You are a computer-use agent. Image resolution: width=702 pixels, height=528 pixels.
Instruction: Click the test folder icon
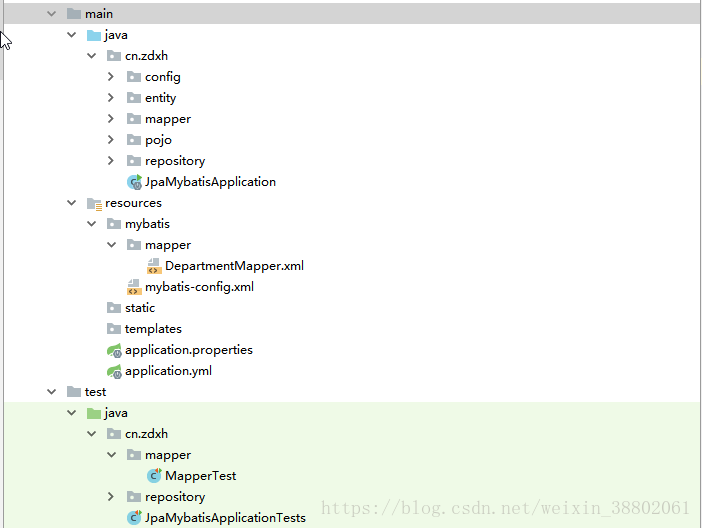[x=73, y=392]
